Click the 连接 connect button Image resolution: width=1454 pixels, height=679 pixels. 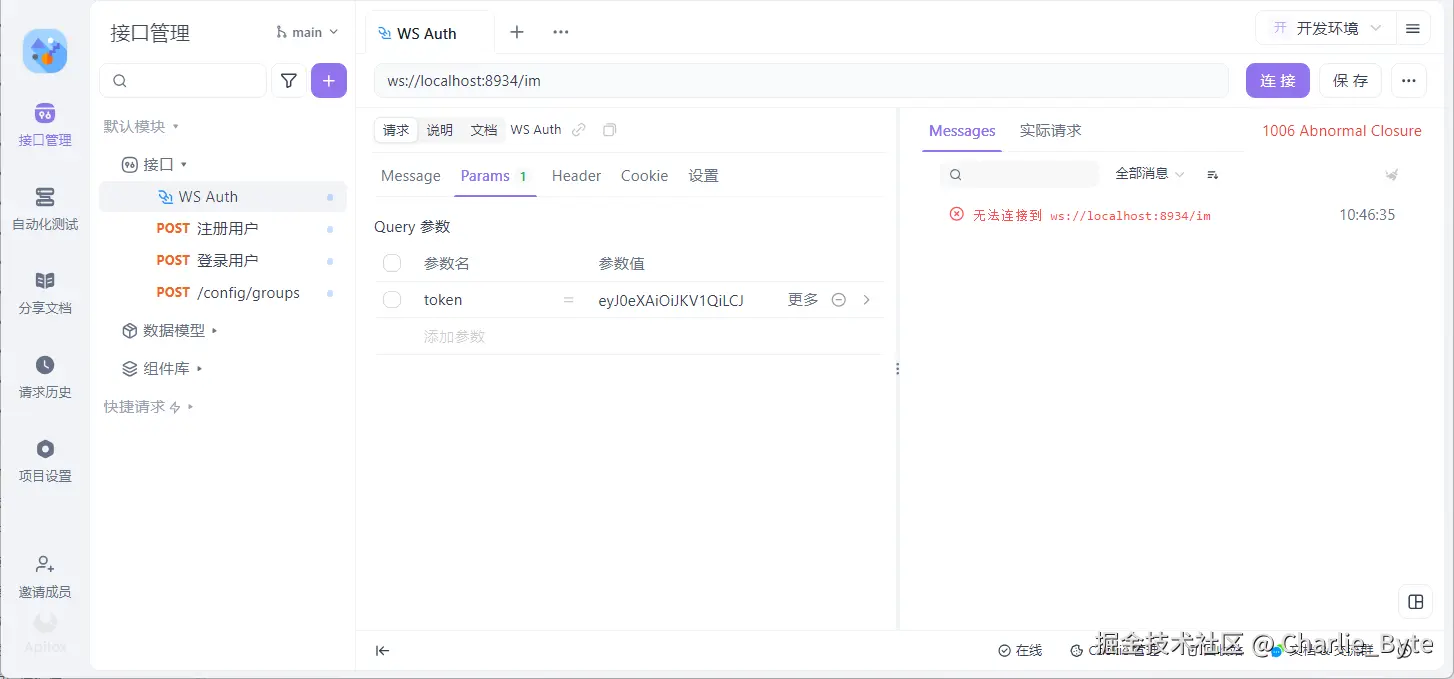[x=1277, y=81]
